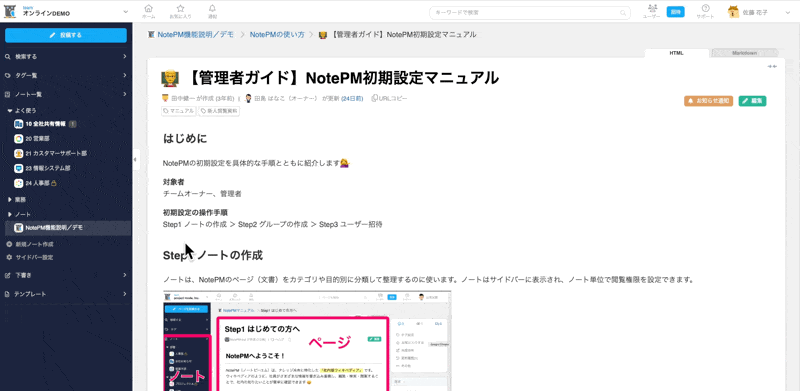800x391 pixels.
Task: Click the はじめに heading
Action: pyautogui.click(x=185, y=139)
